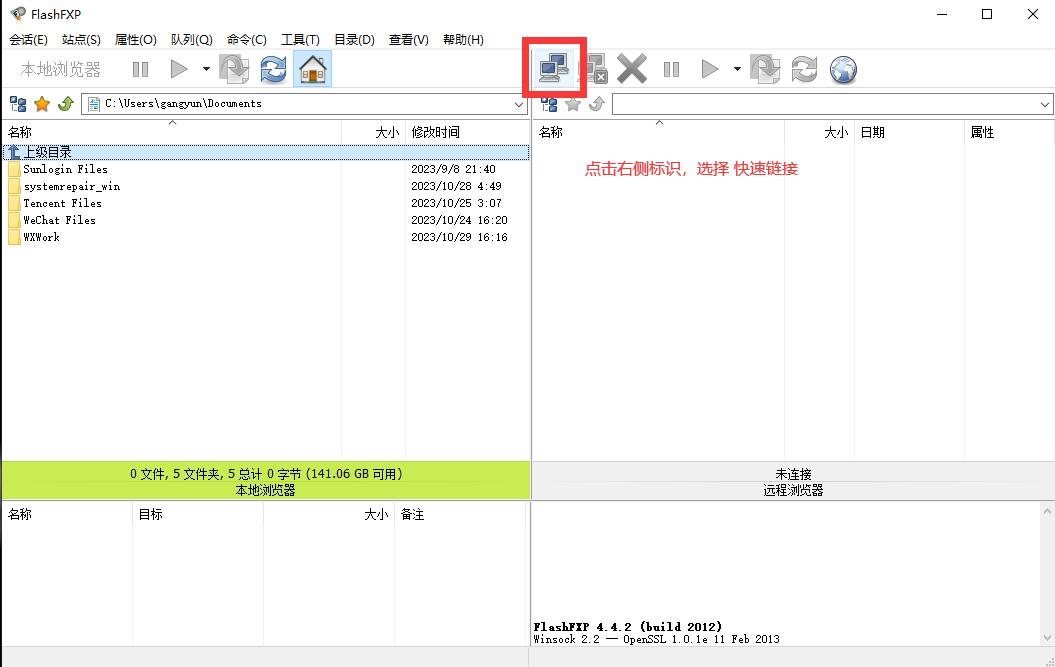The image size is (1055, 667).
Task: Click queue 目标 column header
Action: (198, 514)
